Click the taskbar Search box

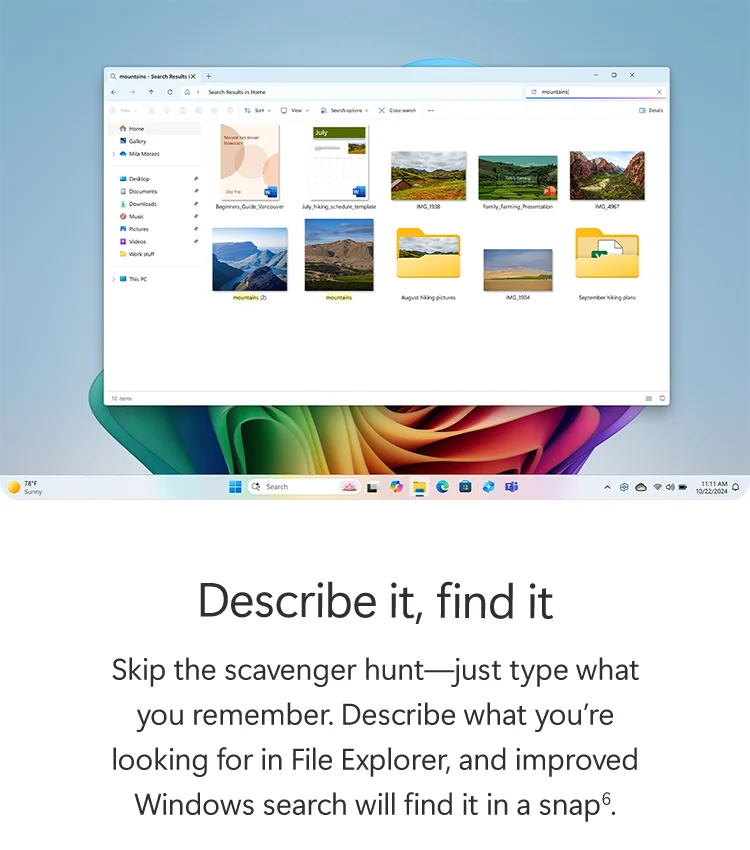coord(305,487)
